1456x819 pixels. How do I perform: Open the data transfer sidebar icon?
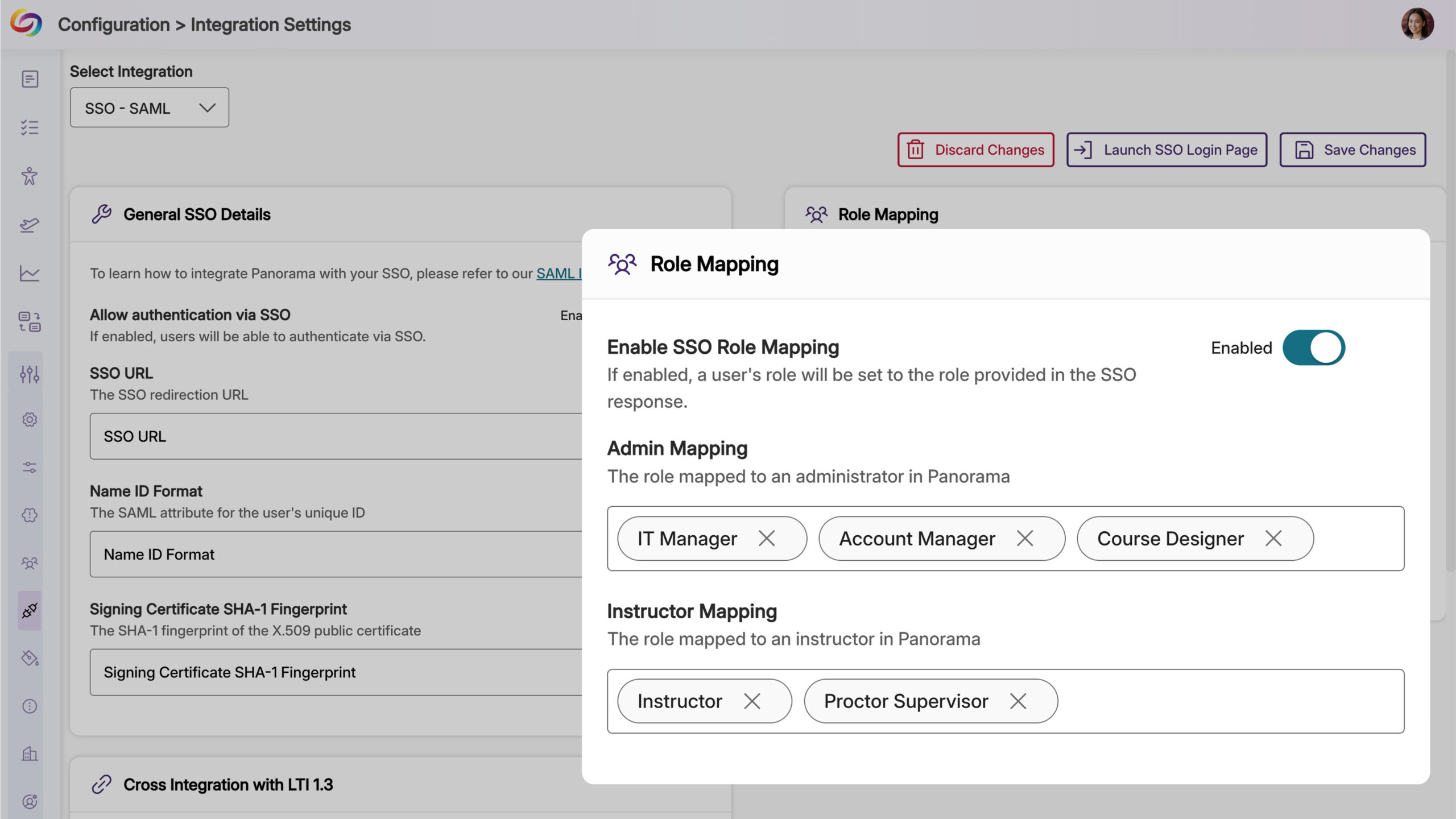tap(30, 322)
